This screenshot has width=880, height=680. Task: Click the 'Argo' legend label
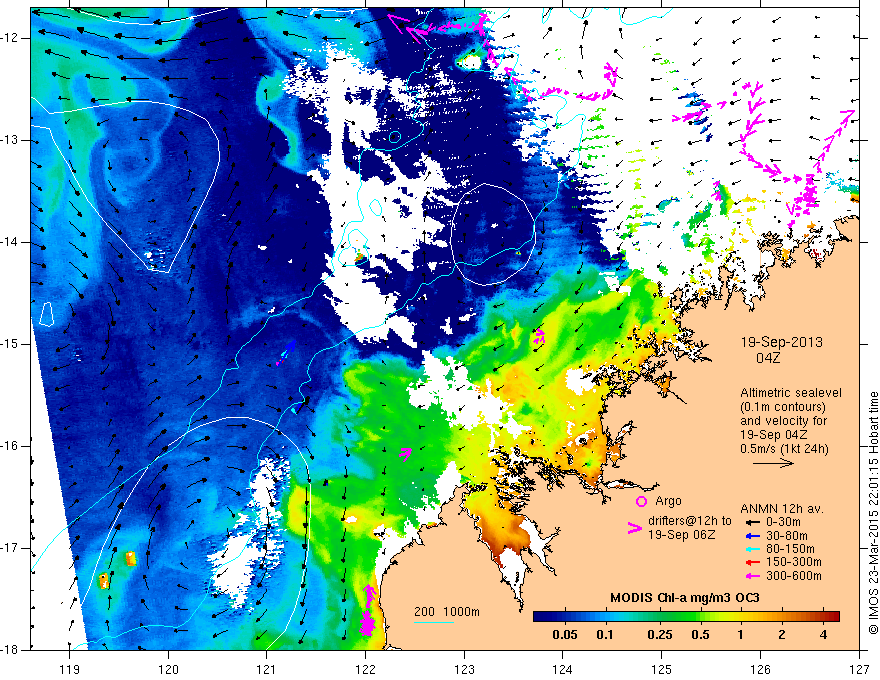(x=668, y=501)
